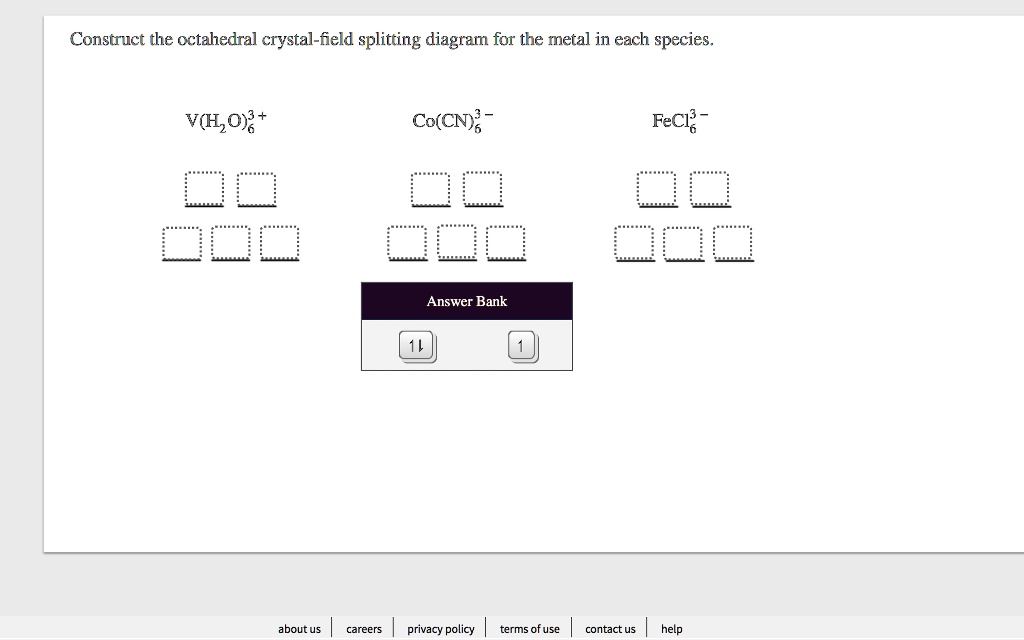This screenshot has height=640, width=1024.
Task: View the privacy policy
Action: point(440,628)
